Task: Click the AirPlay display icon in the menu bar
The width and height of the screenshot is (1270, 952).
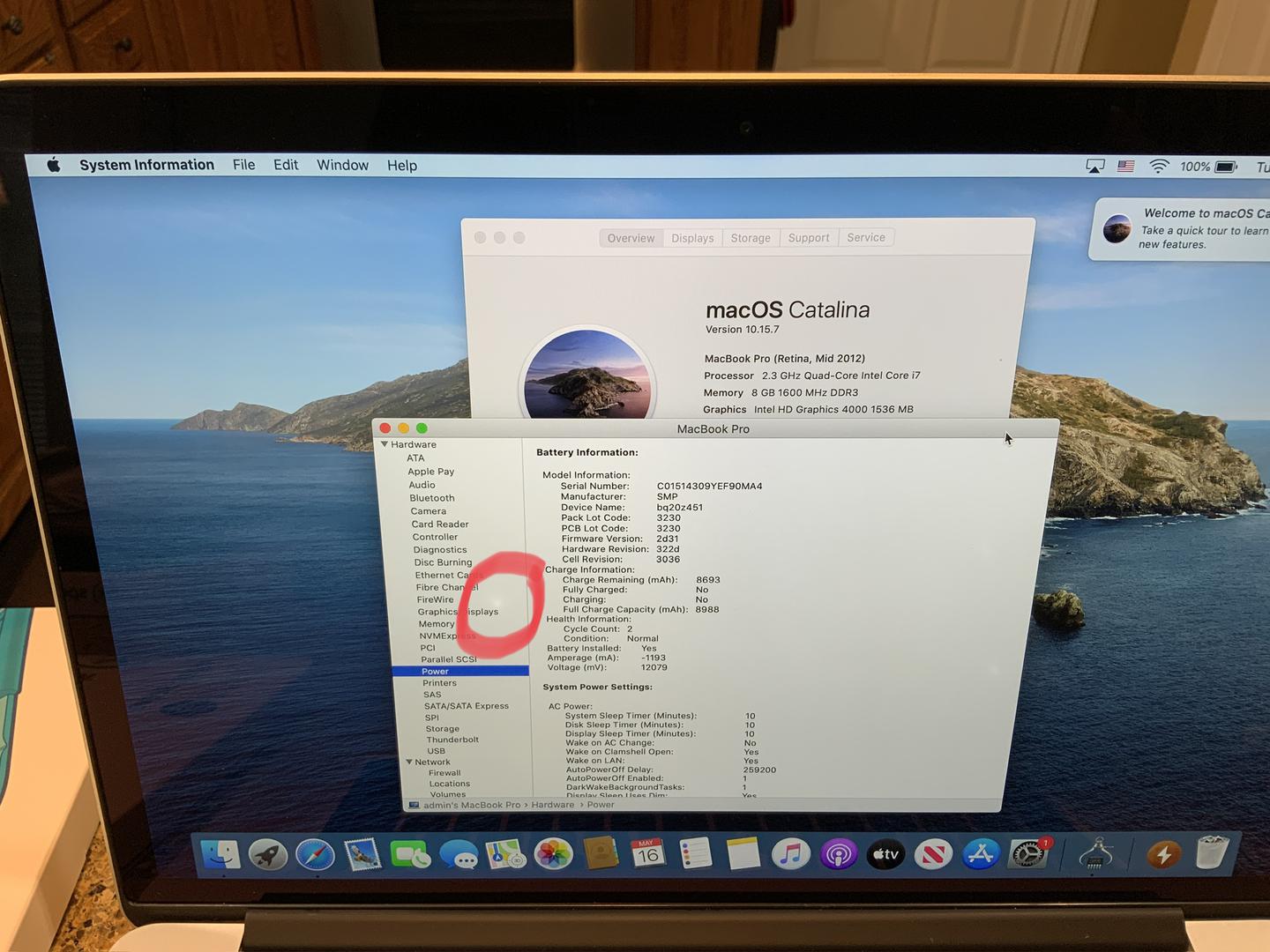Action: point(1094,166)
